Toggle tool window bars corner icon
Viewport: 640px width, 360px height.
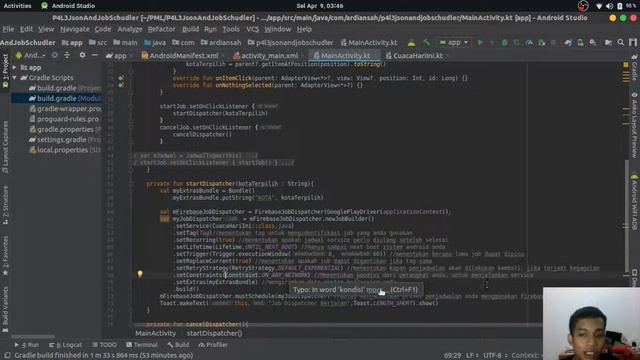[x=7, y=355]
